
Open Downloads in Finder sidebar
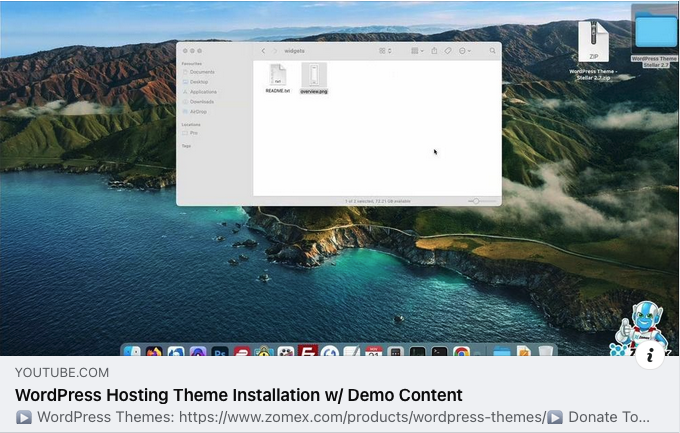198,102
